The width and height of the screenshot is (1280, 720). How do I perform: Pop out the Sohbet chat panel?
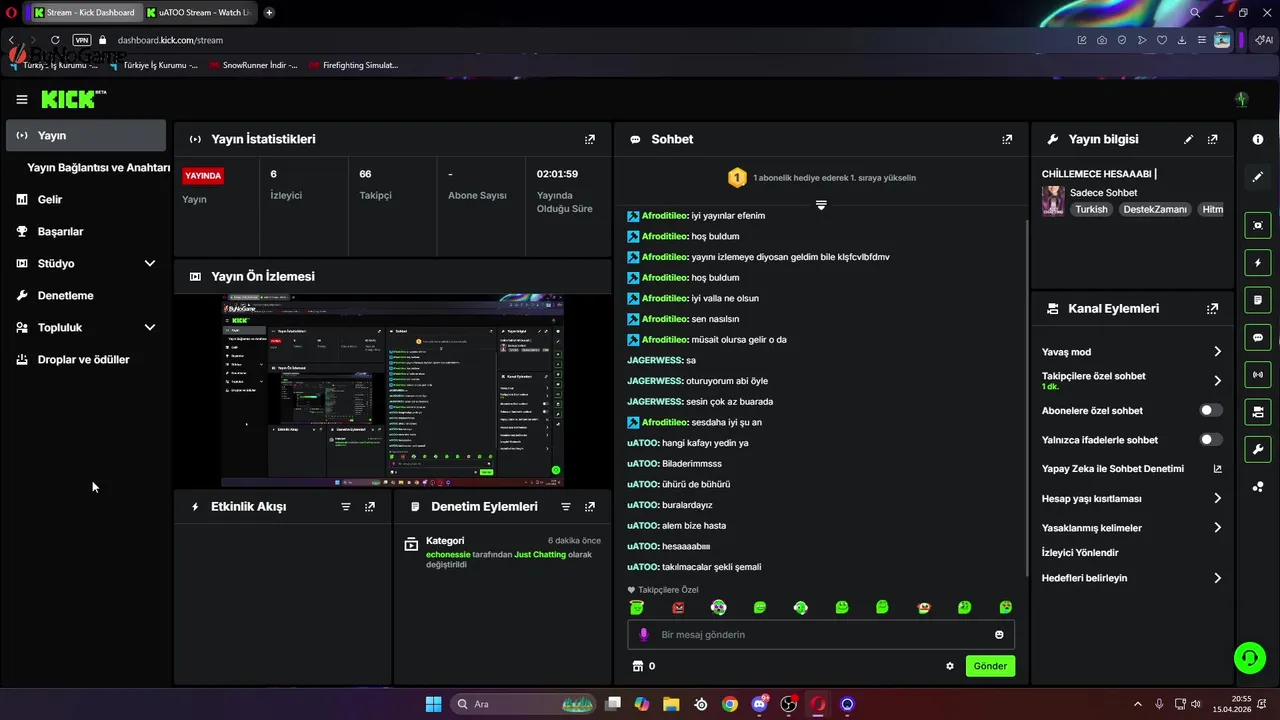[1007, 139]
